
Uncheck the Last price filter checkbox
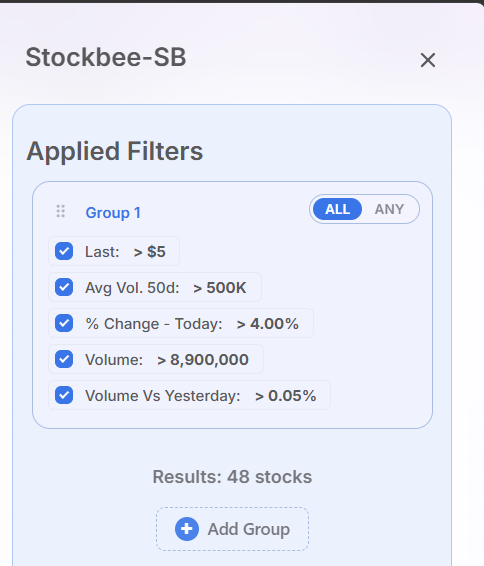point(64,251)
